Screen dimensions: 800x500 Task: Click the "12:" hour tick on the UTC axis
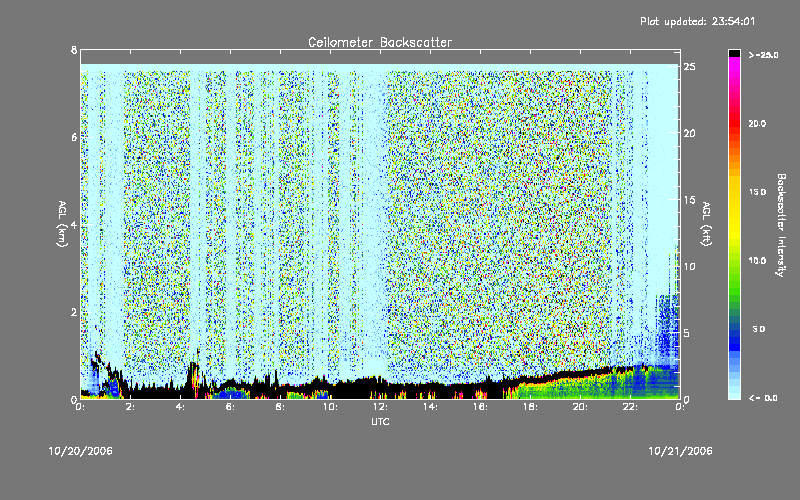click(380, 407)
